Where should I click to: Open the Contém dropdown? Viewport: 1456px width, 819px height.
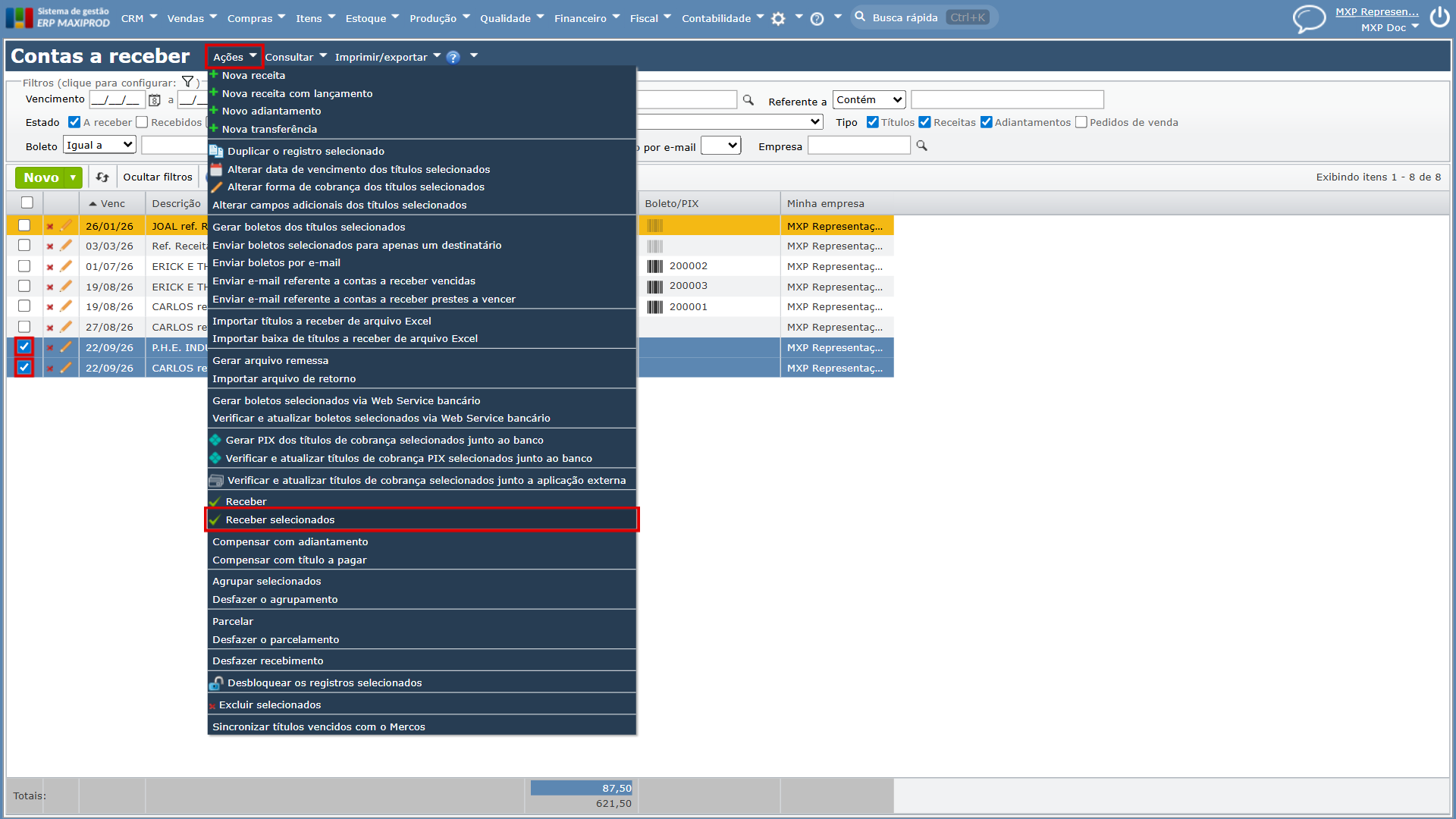[x=870, y=100]
